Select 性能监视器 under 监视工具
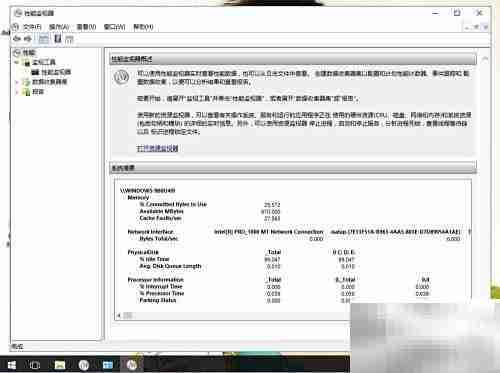This screenshot has height=373, width=500. (x=56, y=72)
